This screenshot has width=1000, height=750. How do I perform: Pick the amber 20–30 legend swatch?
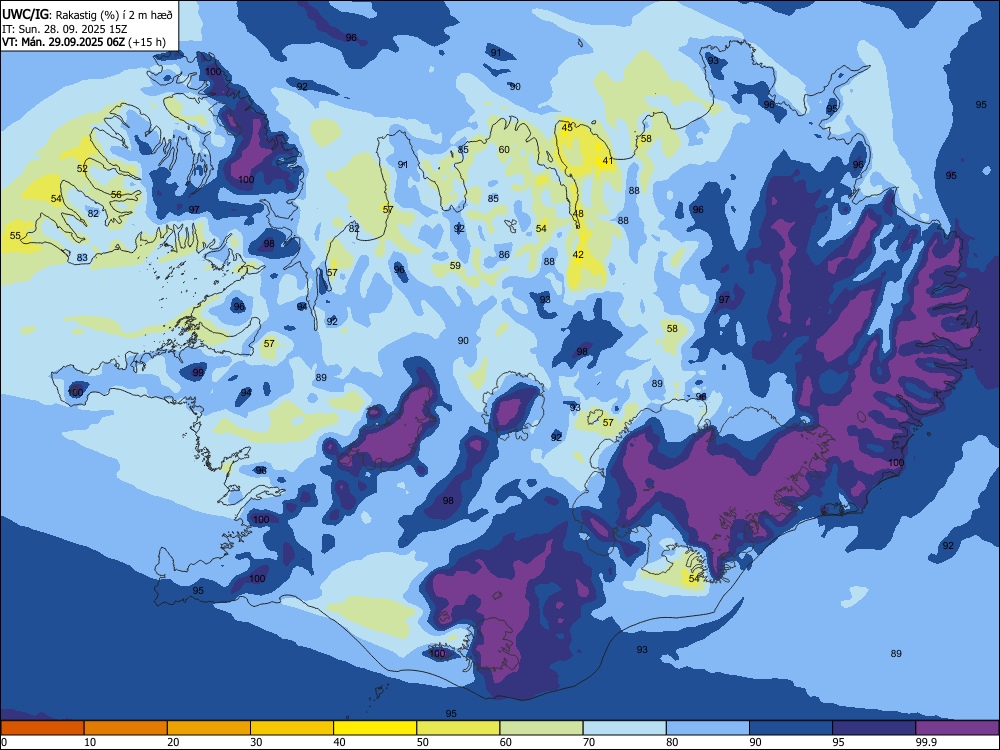click(209, 728)
